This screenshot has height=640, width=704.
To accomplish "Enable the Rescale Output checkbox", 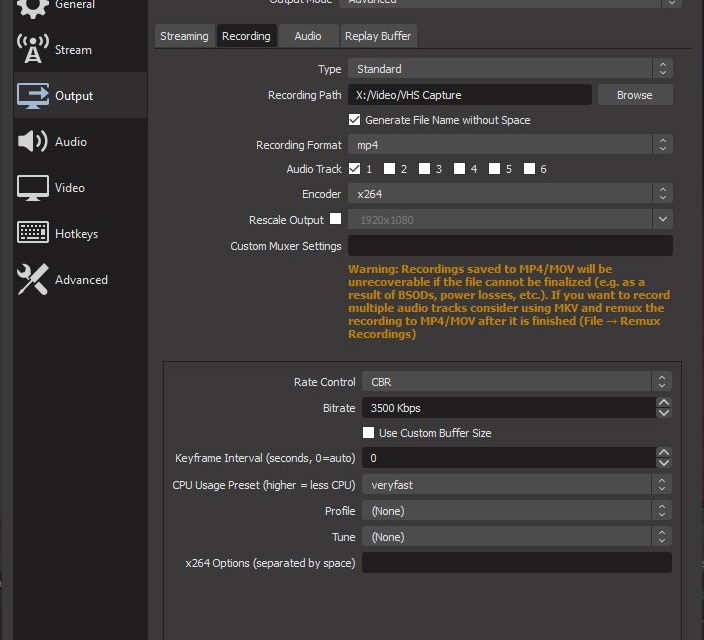I will tap(336, 219).
